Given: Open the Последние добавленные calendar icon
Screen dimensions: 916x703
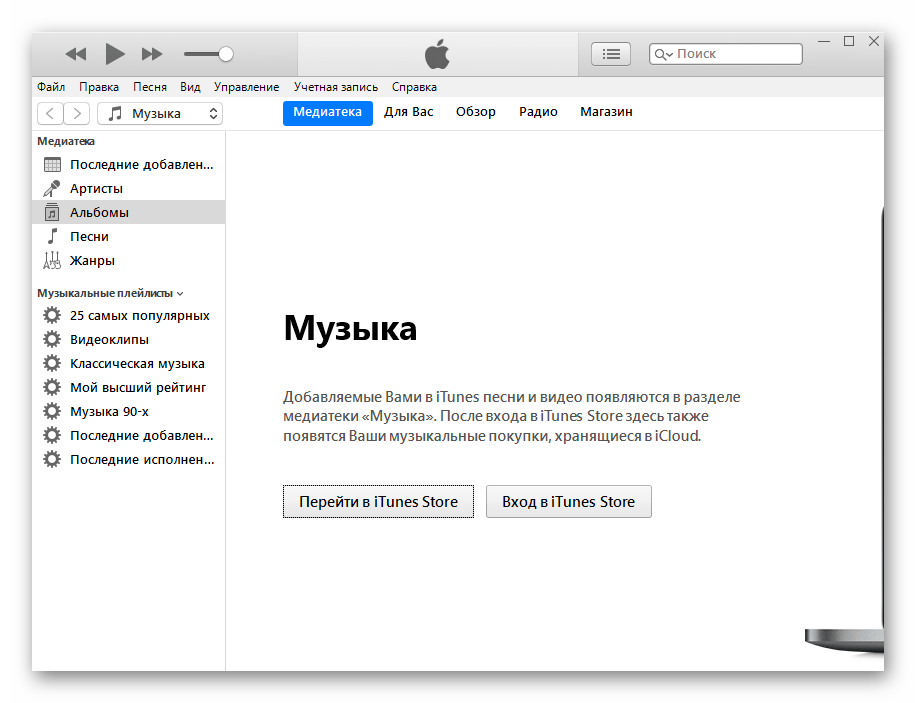Looking at the screenshot, I should pos(52,164).
